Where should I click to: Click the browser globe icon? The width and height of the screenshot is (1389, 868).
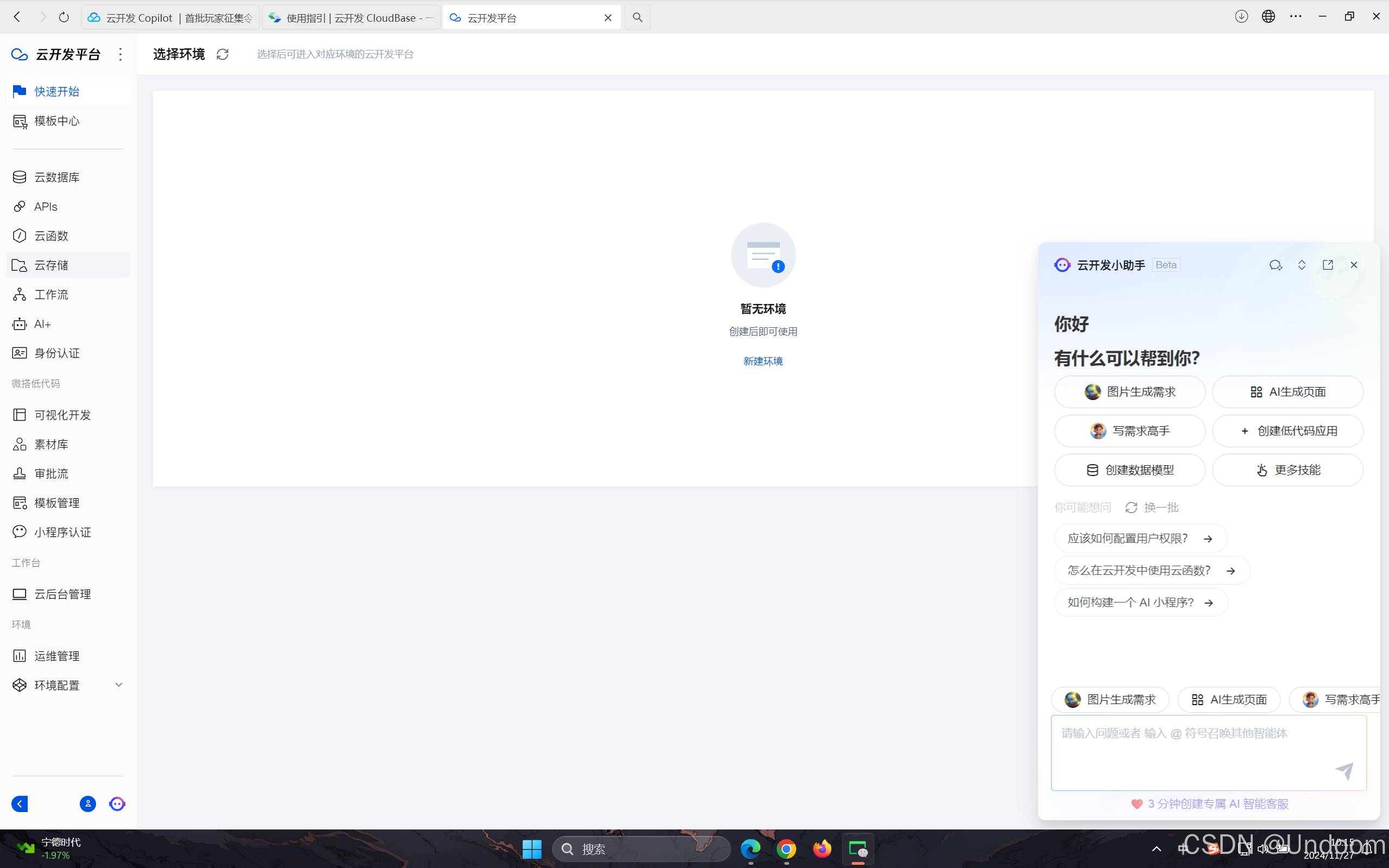(1269, 17)
